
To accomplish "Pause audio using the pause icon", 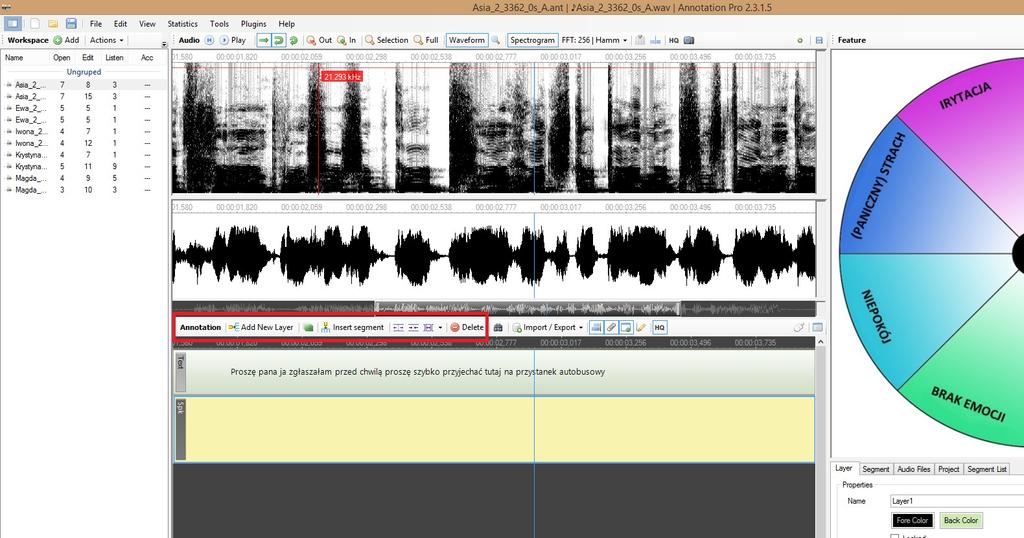I will coord(209,40).
